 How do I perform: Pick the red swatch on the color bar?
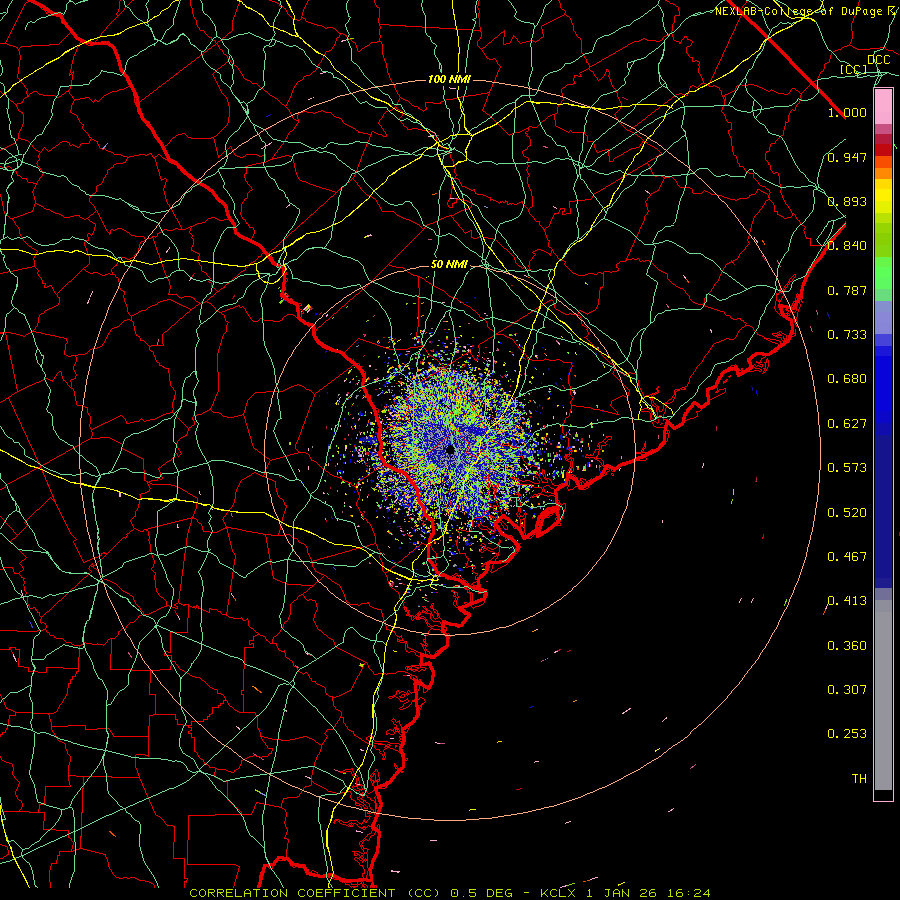tap(883, 150)
